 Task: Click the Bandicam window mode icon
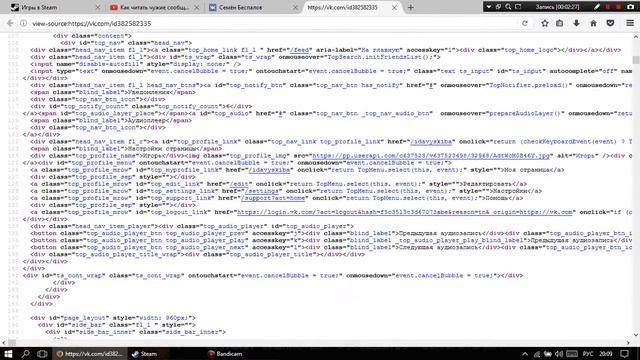click(x=498, y=7)
